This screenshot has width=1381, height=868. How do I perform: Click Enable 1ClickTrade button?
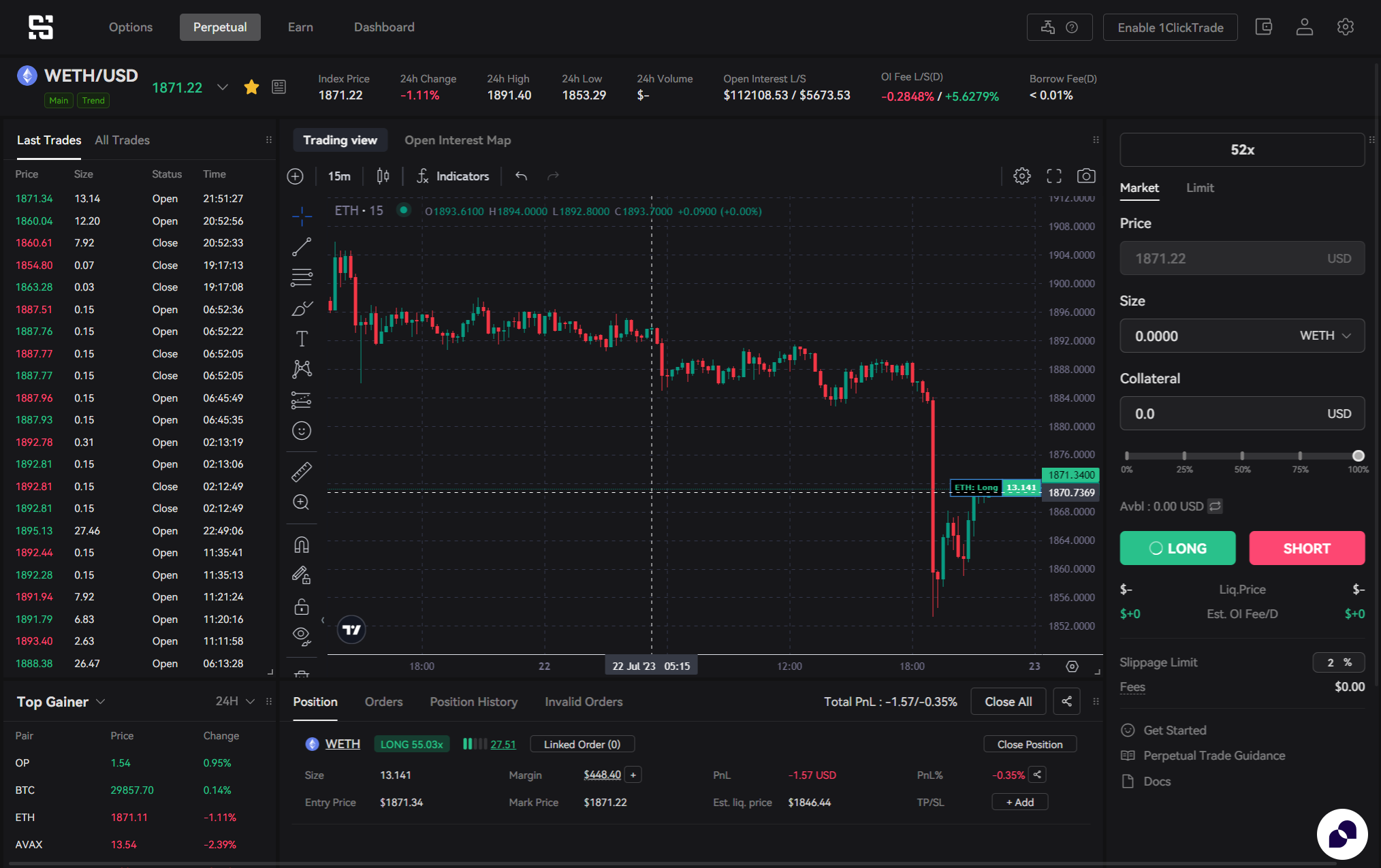click(x=1170, y=27)
